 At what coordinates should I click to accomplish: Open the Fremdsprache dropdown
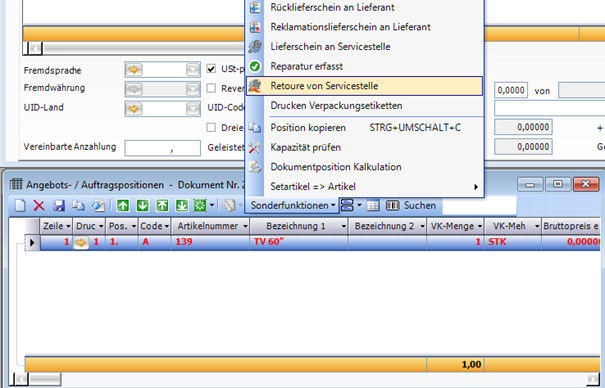point(193,70)
